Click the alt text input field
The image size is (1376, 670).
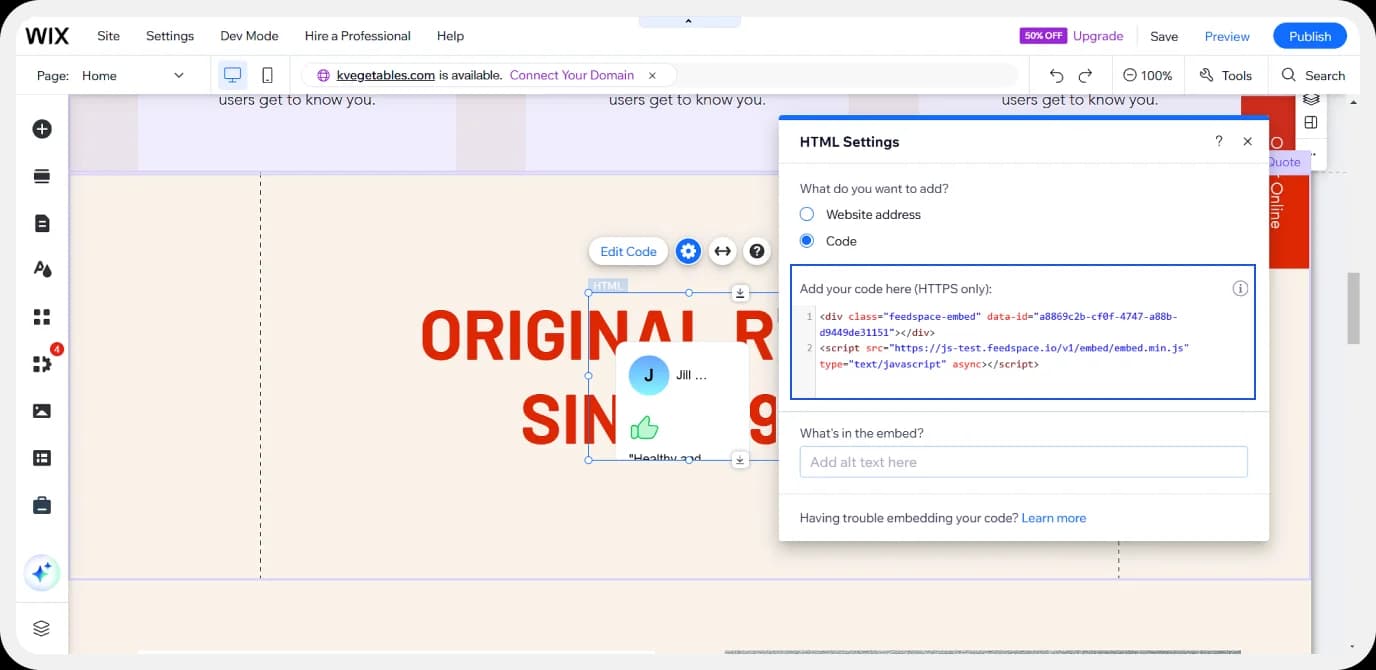coord(1022,462)
